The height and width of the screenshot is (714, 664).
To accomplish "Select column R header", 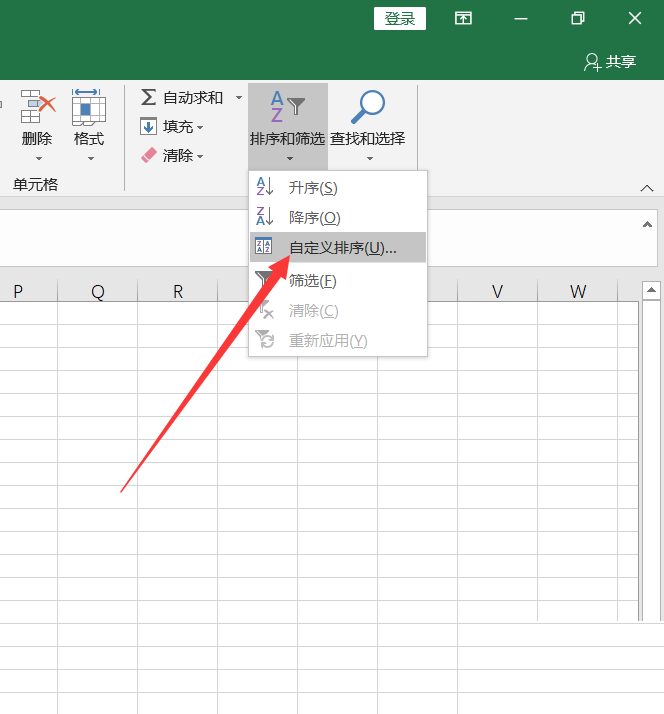I will pyautogui.click(x=178, y=291).
